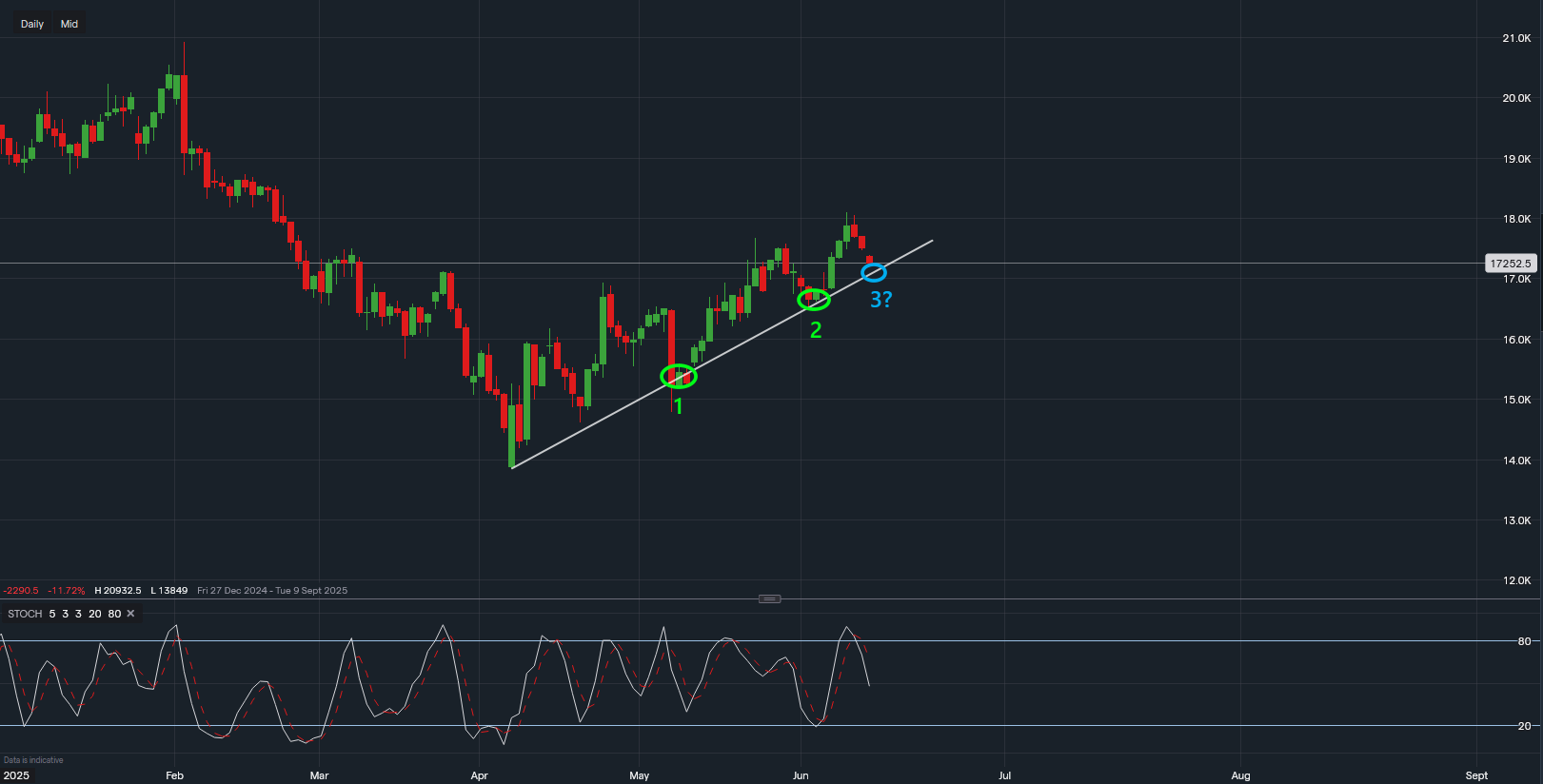This screenshot has height=784, width=1543.
Task: Remove the STOCH indicator with its X
Action: [131, 614]
